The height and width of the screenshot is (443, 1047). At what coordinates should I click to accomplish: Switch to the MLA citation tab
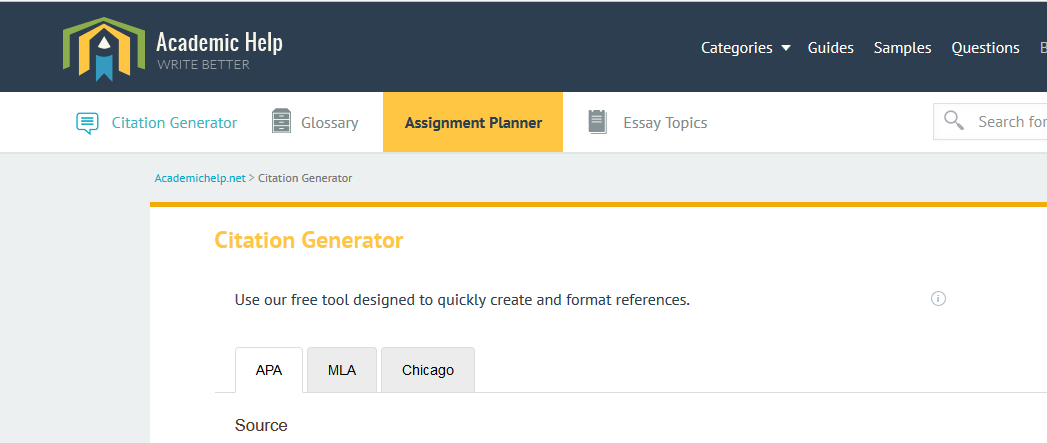point(342,370)
